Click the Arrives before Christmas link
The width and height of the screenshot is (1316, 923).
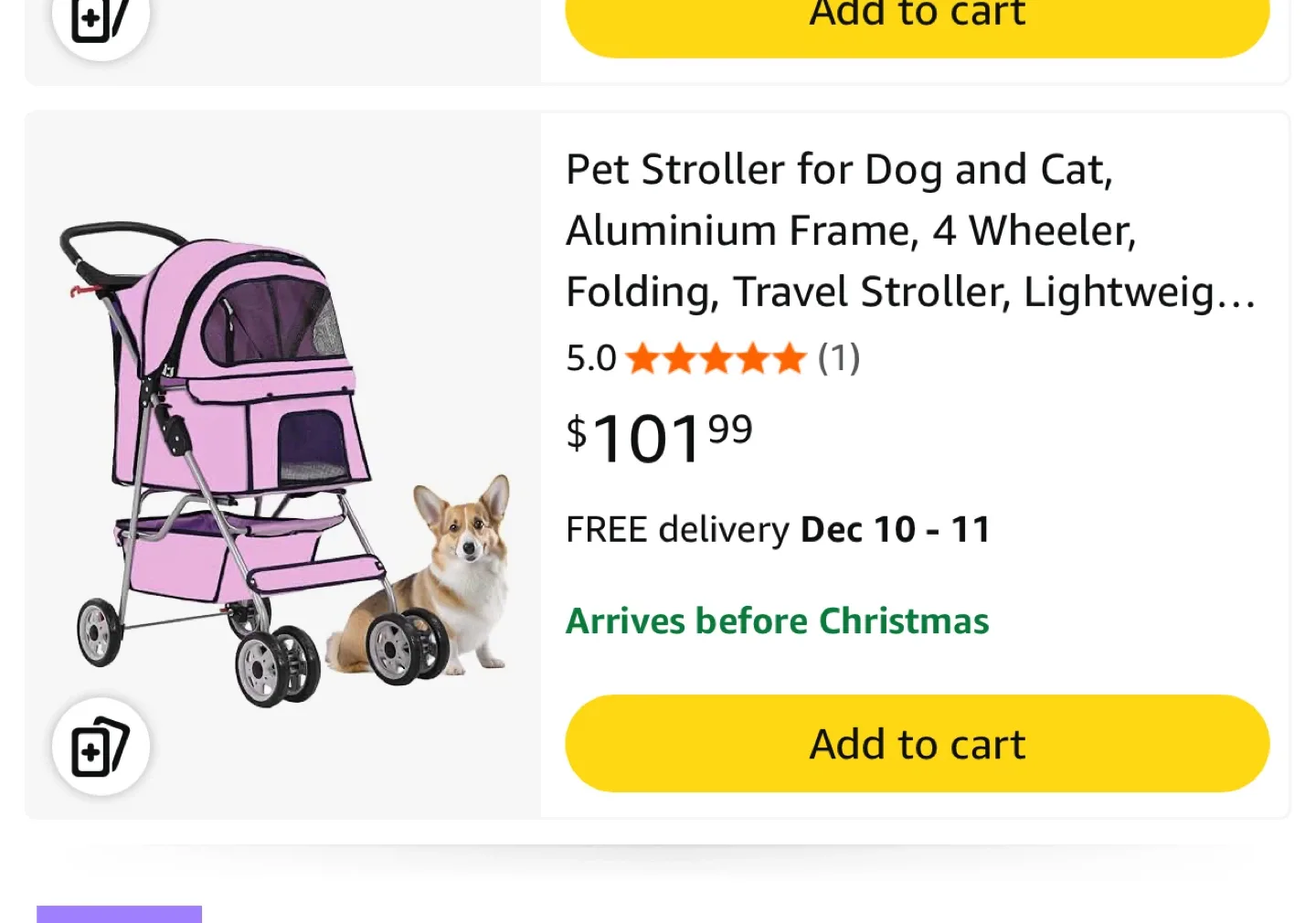[777, 621]
